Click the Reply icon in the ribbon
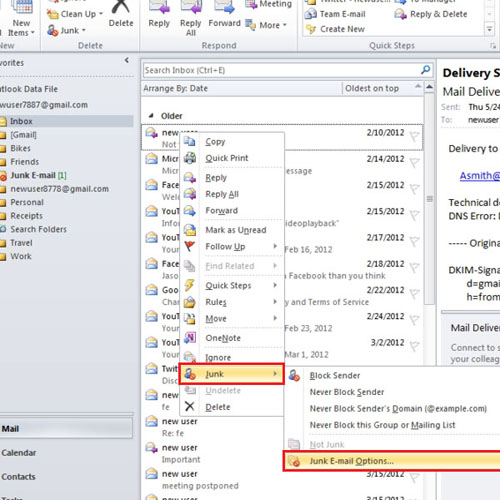The width and height of the screenshot is (500, 500). click(159, 7)
